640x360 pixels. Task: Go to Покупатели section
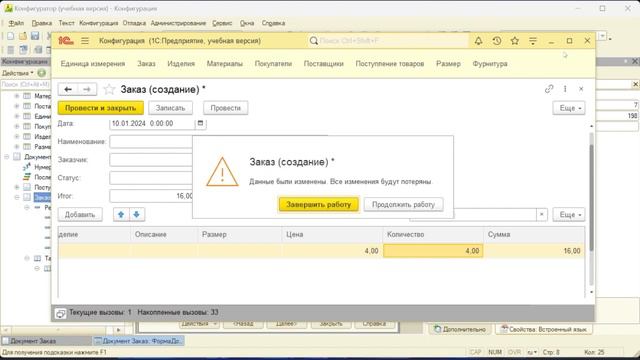(x=273, y=64)
